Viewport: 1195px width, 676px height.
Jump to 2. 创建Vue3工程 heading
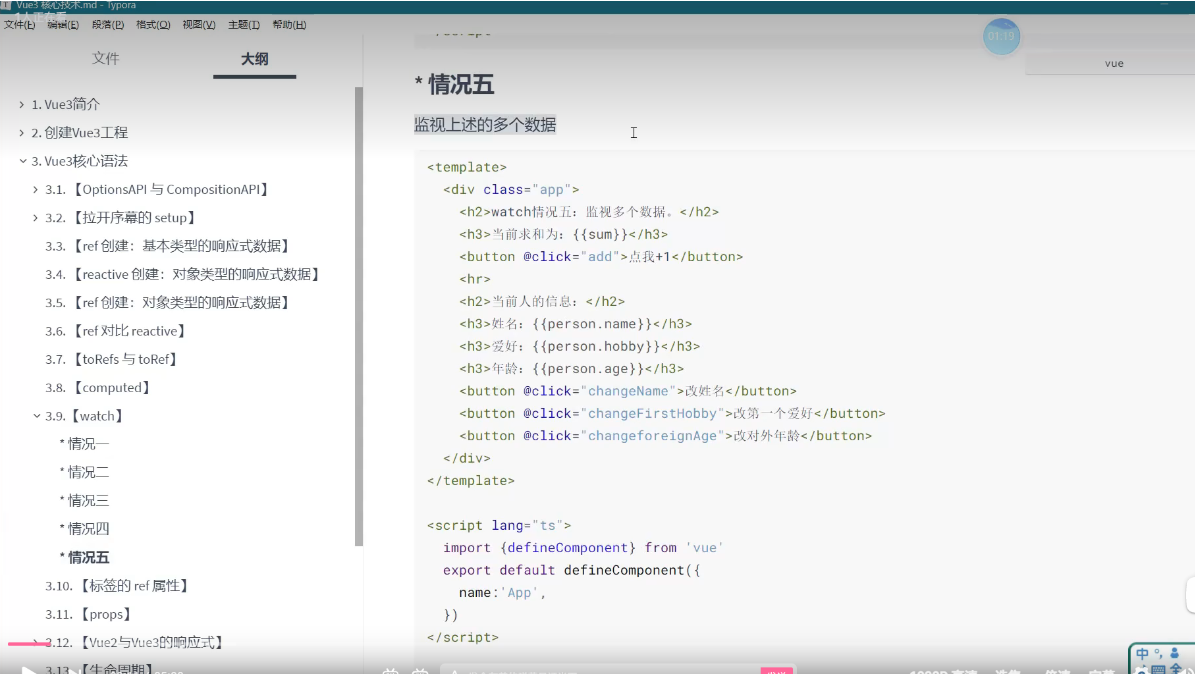point(79,133)
